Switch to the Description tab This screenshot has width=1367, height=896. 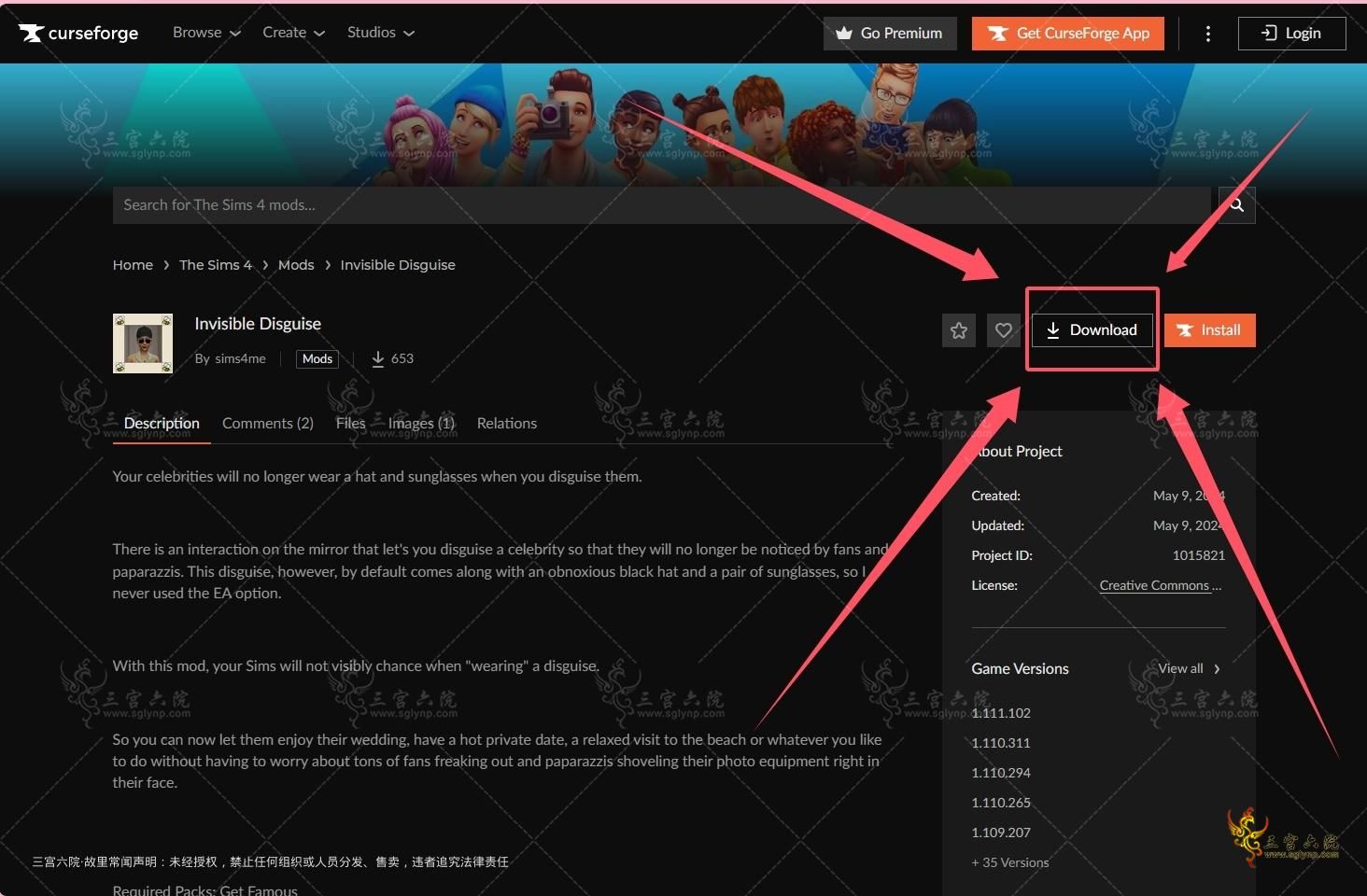[x=162, y=424]
